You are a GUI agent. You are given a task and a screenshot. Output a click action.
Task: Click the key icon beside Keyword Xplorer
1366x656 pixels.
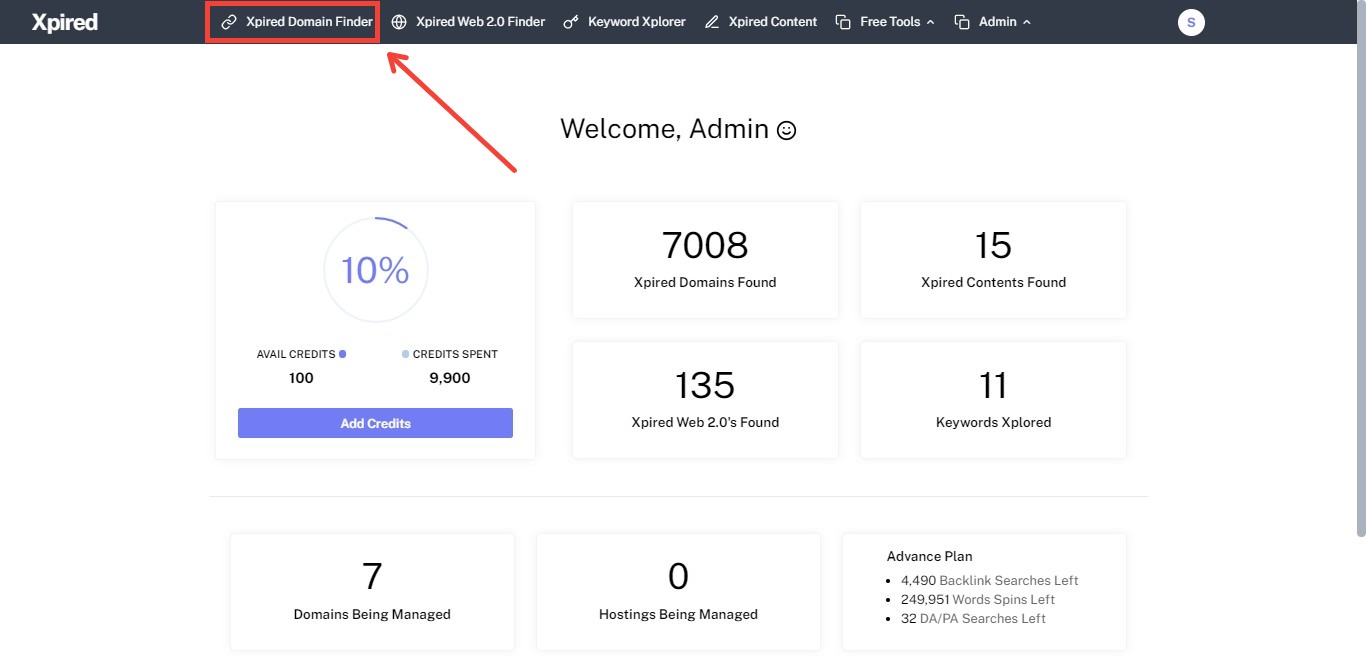pos(571,22)
